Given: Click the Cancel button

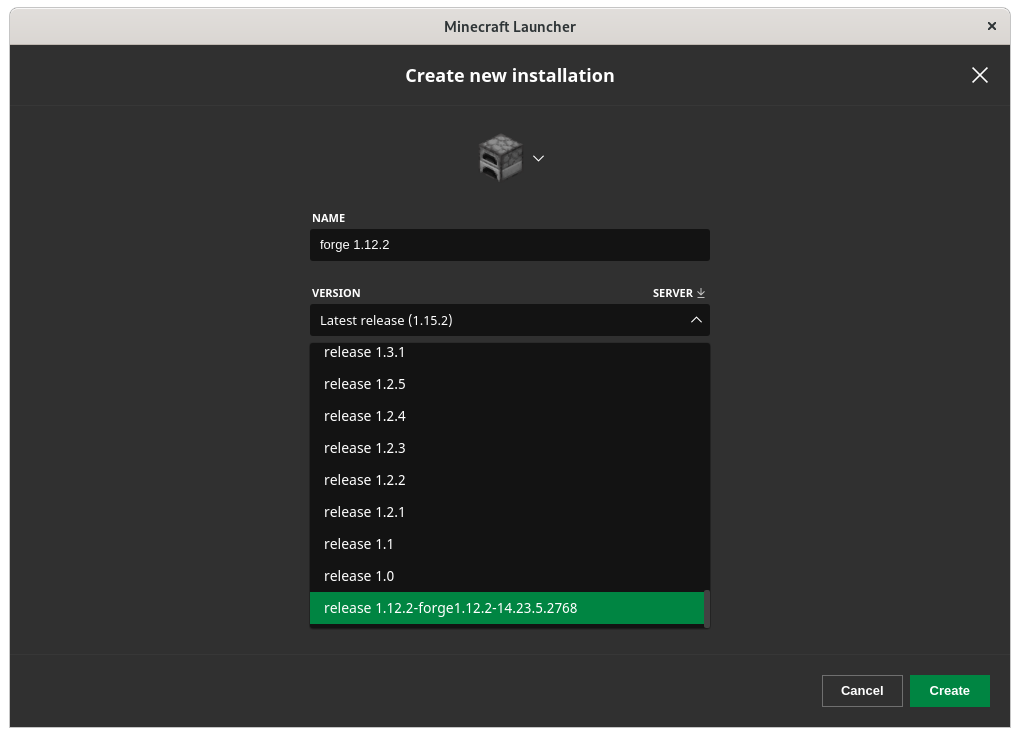Looking at the screenshot, I should 862,690.
